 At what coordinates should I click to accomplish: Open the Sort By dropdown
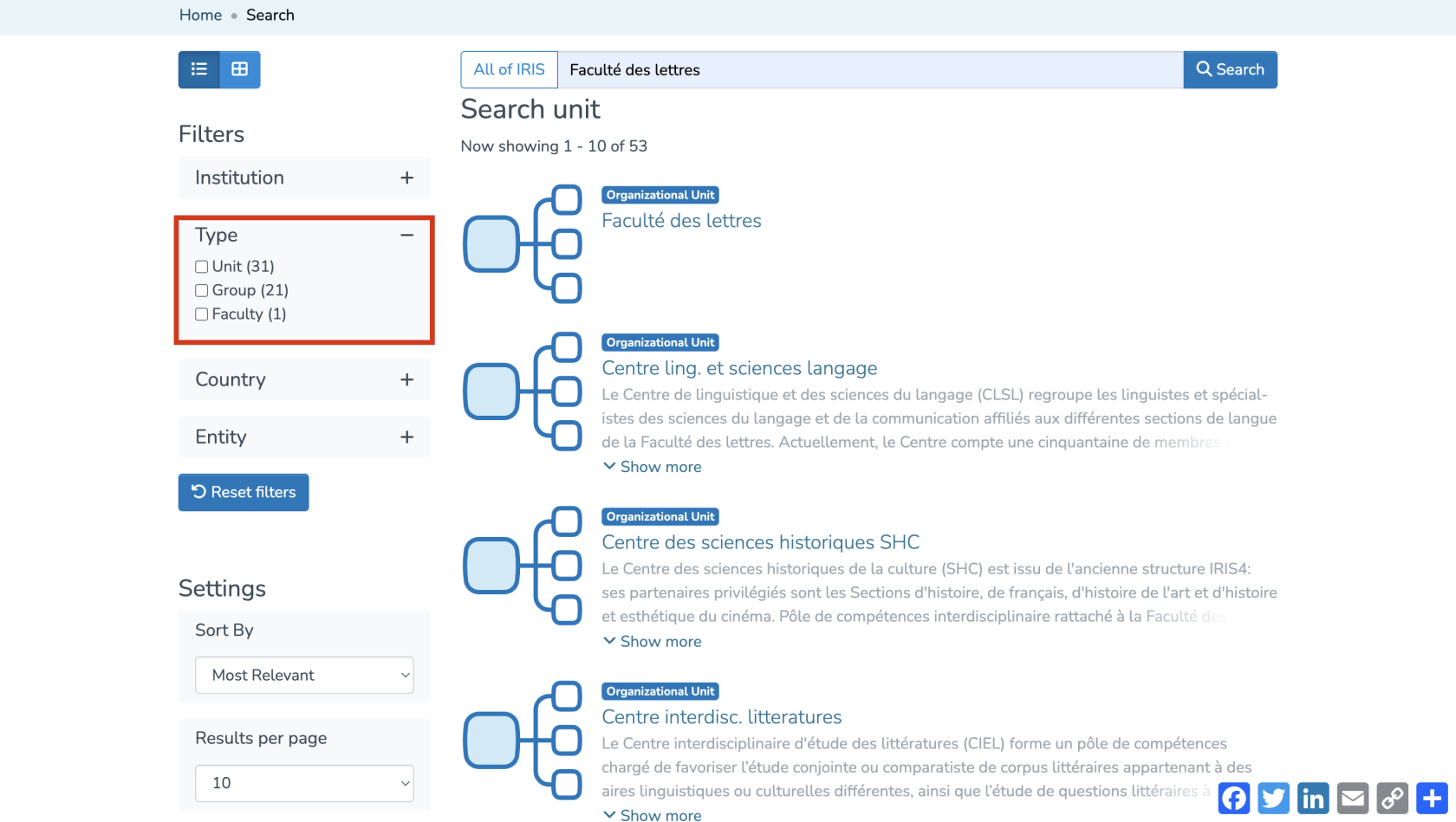coord(304,675)
